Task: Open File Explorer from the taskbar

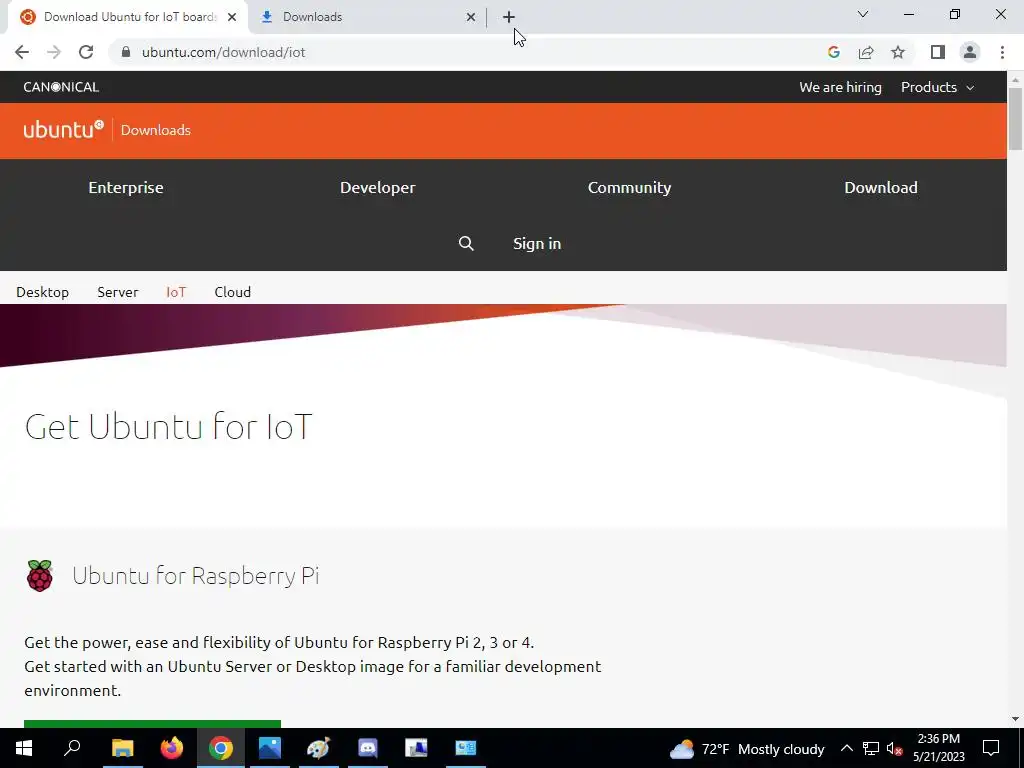Action: coord(122,748)
